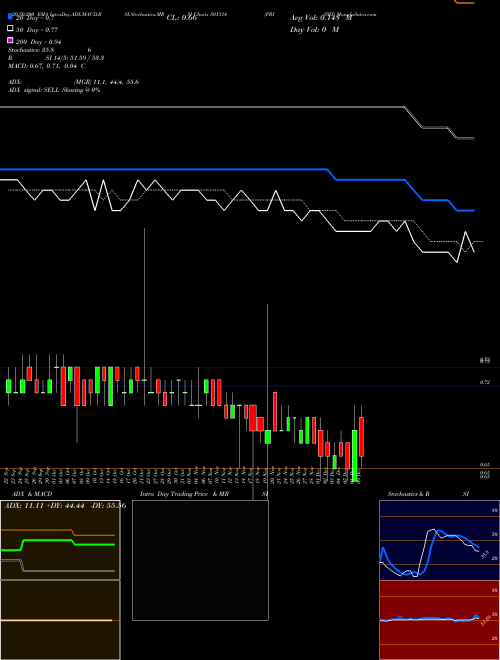This screenshot has width=500, height=660.
Task: Click the white 50 Day EMA legend swatch
Action: (10, 29)
